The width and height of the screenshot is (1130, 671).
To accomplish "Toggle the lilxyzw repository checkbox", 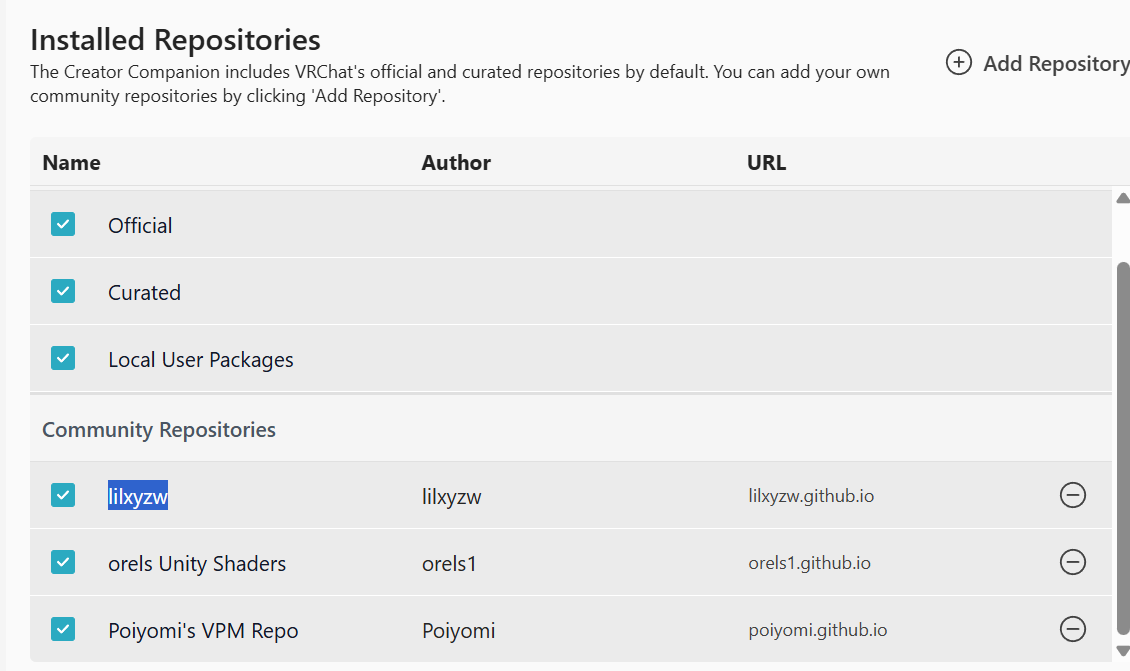I will click(63, 494).
